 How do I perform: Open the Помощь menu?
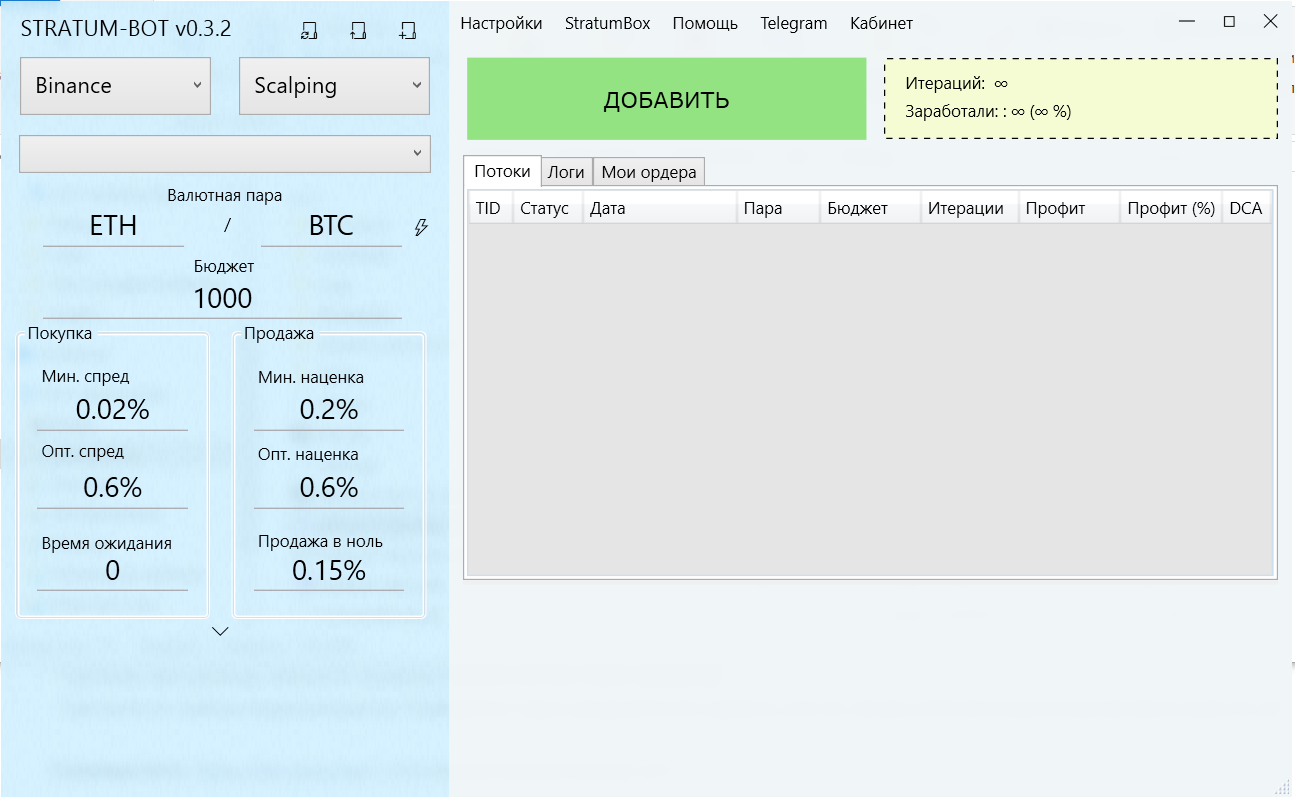tap(705, 23)
